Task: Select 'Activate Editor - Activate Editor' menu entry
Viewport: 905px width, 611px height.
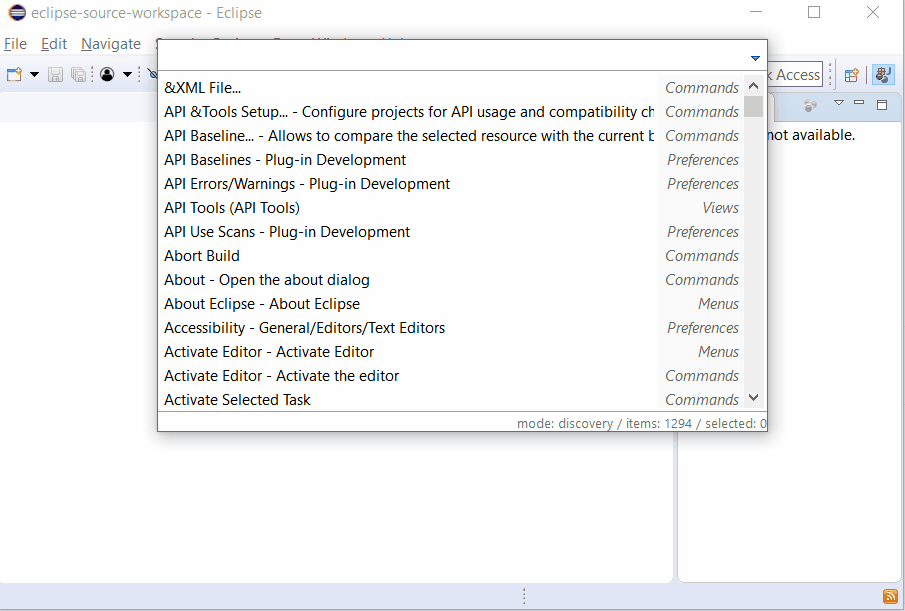Action: pyautogui.click(x=452, y=352)
